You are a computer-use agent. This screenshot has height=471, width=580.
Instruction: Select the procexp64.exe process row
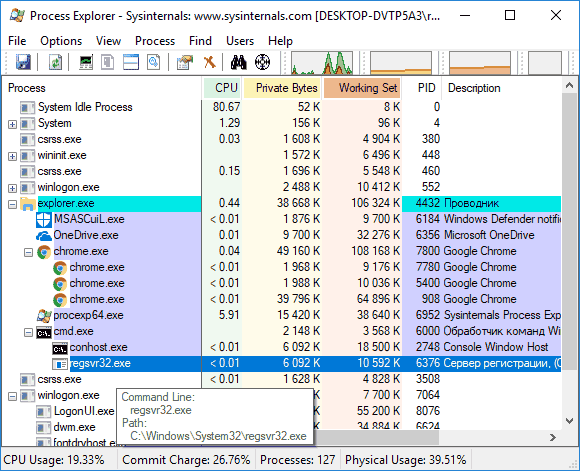282,315
